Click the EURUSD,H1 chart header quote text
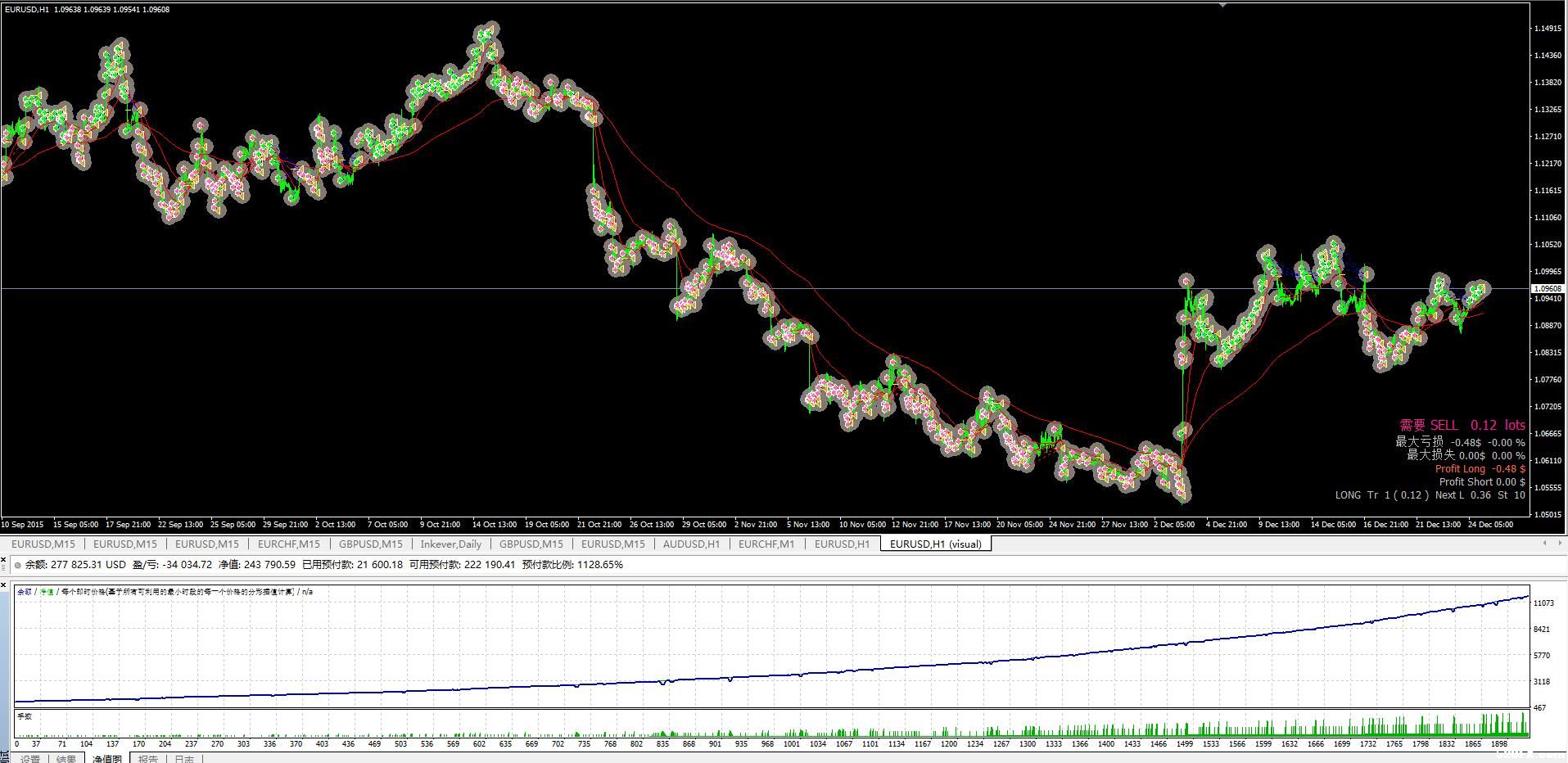Viewport: 1568px width, 763px height. point(88,9)
